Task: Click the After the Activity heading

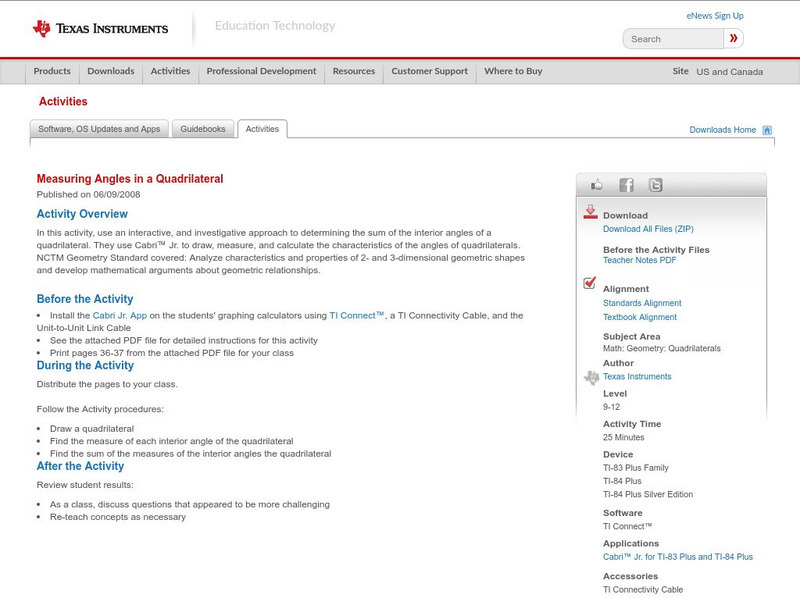Action: [80, 466]
